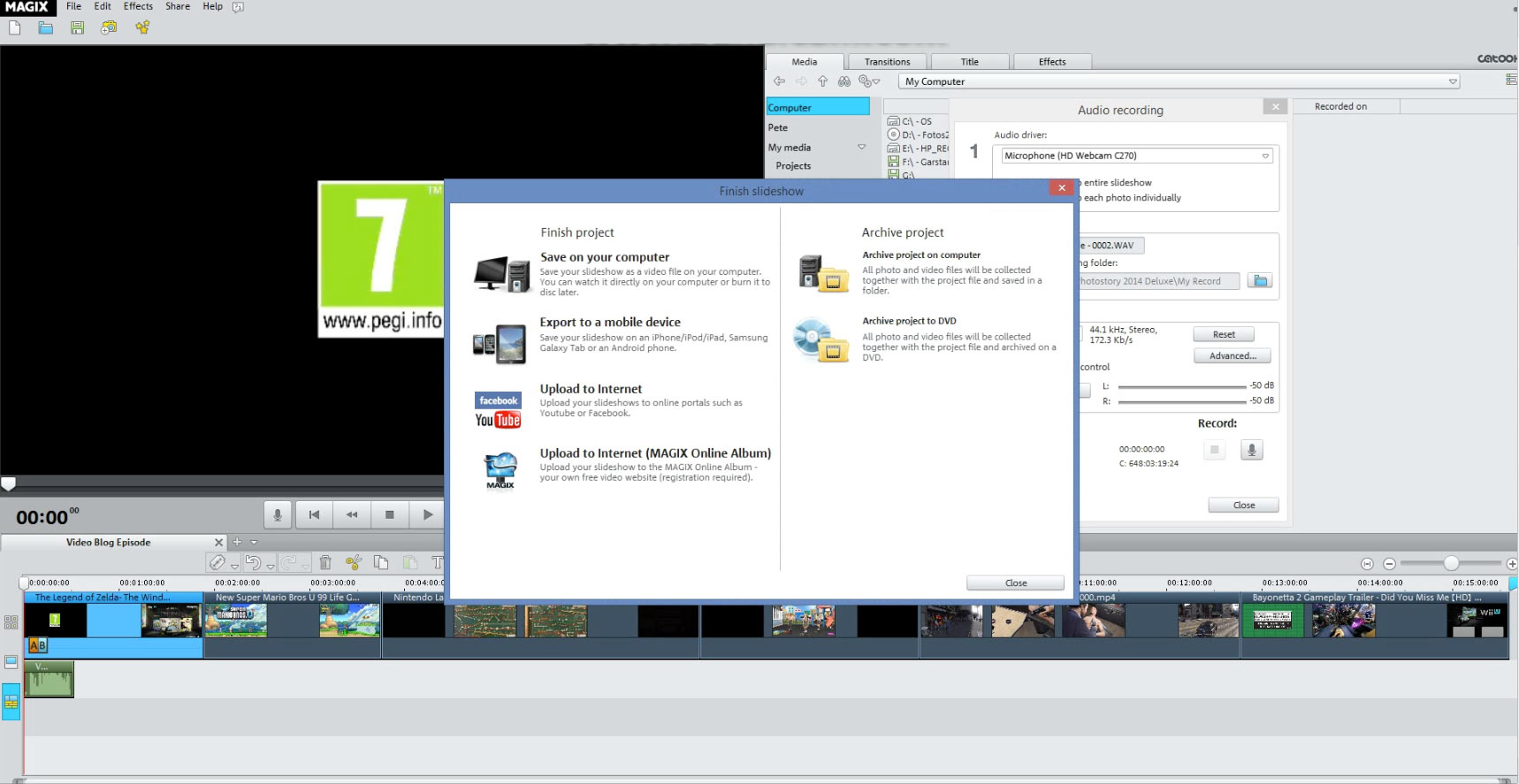Open Media browser options gear dropdown

(869, 81)
